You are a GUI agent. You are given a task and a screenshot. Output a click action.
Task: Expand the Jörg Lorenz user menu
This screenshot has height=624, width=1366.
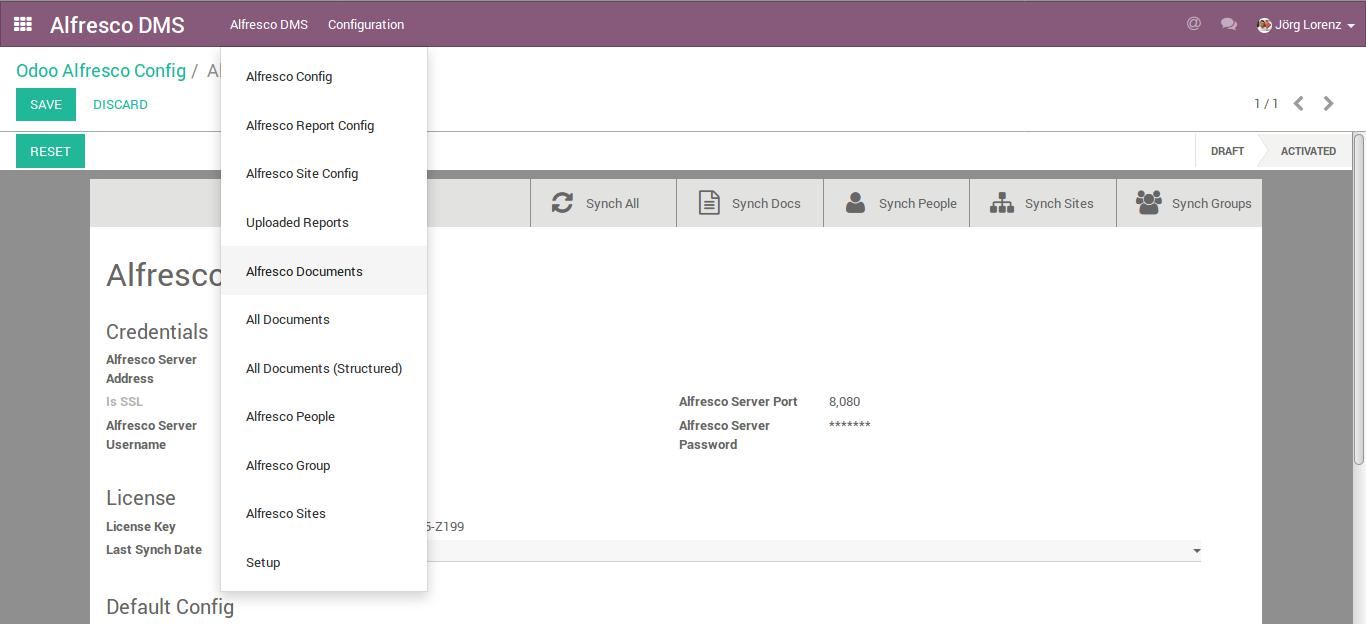1306,25
